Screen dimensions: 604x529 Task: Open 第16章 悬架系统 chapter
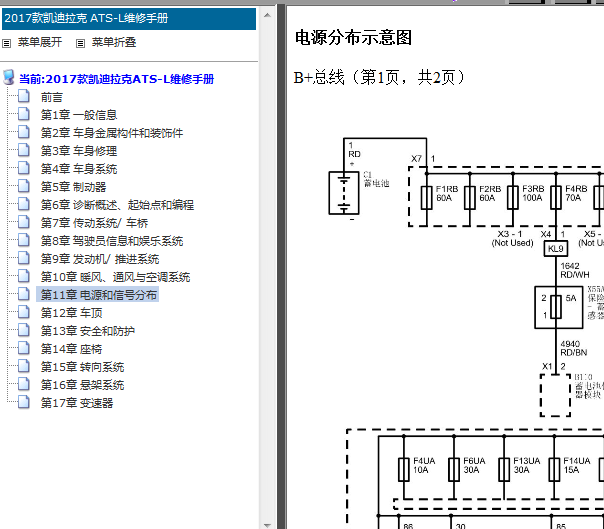pos(82,385)
